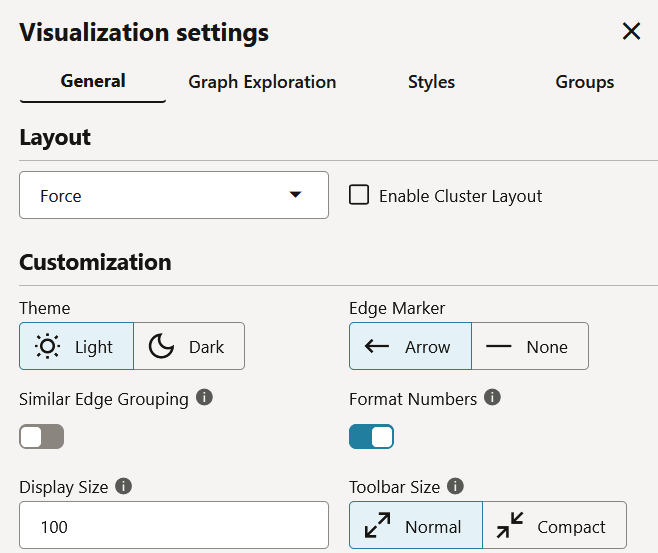658x553 pixels.
Task: Click the moon icon for Dark theme
Action: (x=161, y=347)
